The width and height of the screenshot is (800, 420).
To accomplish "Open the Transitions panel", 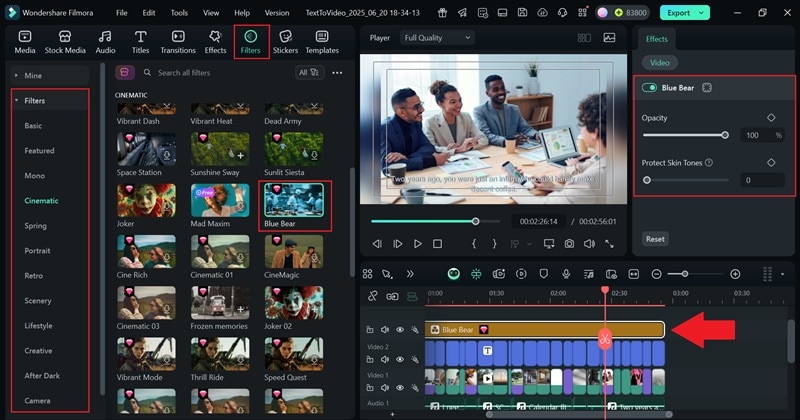I will point(178,42).
